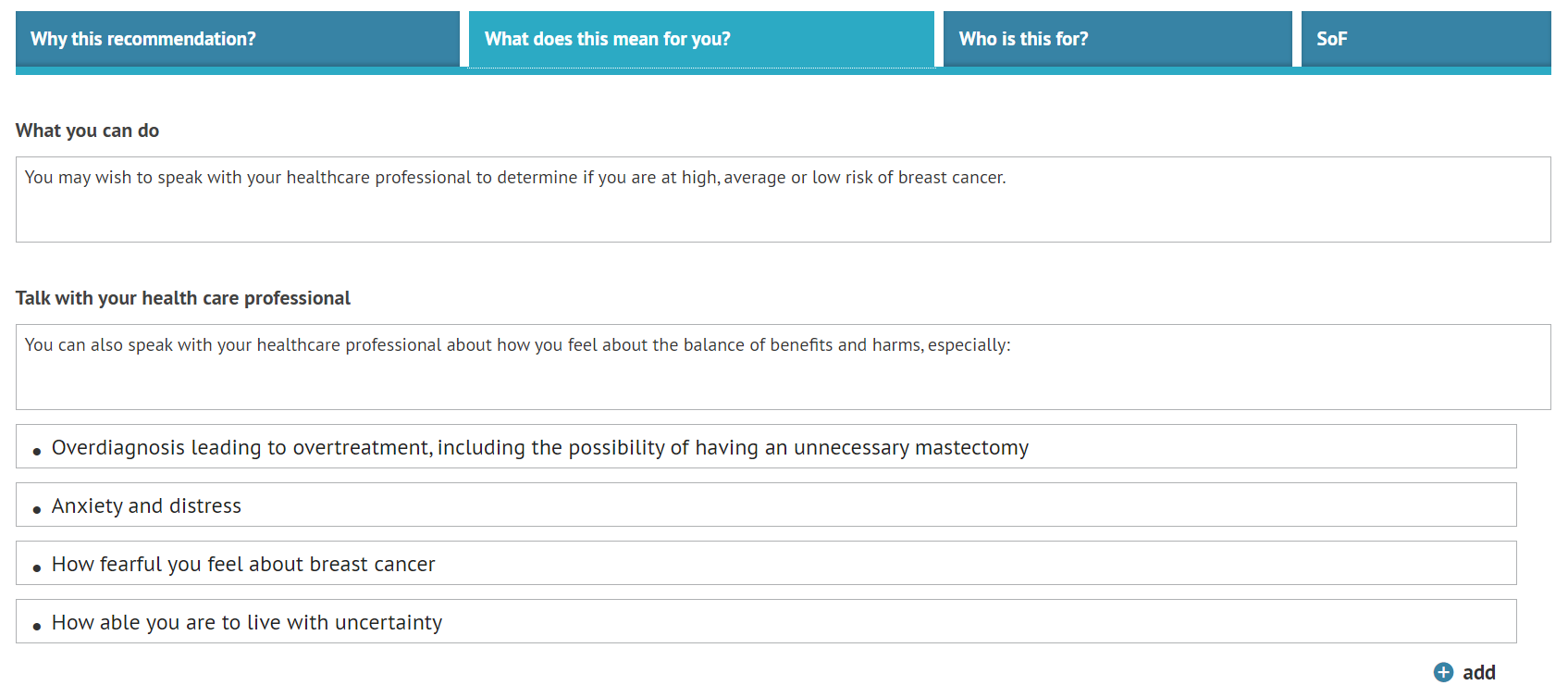Select the 'Who is this for?' tab
Image resolution: width=1568 pixels, height=698 pixels.
click(x=1116, y=38)
